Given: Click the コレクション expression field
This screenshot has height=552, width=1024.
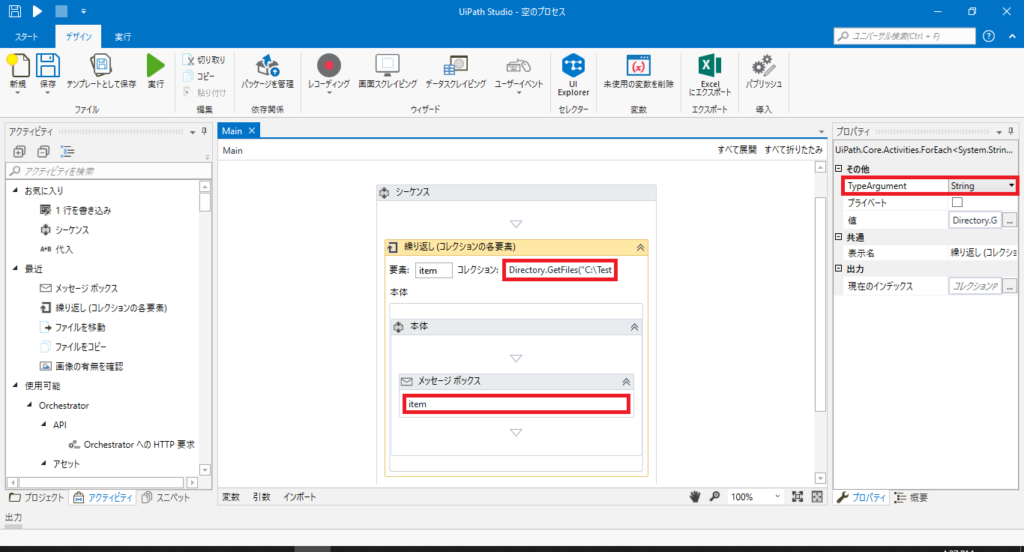Looking at the screenshot, I should (560, 270).
